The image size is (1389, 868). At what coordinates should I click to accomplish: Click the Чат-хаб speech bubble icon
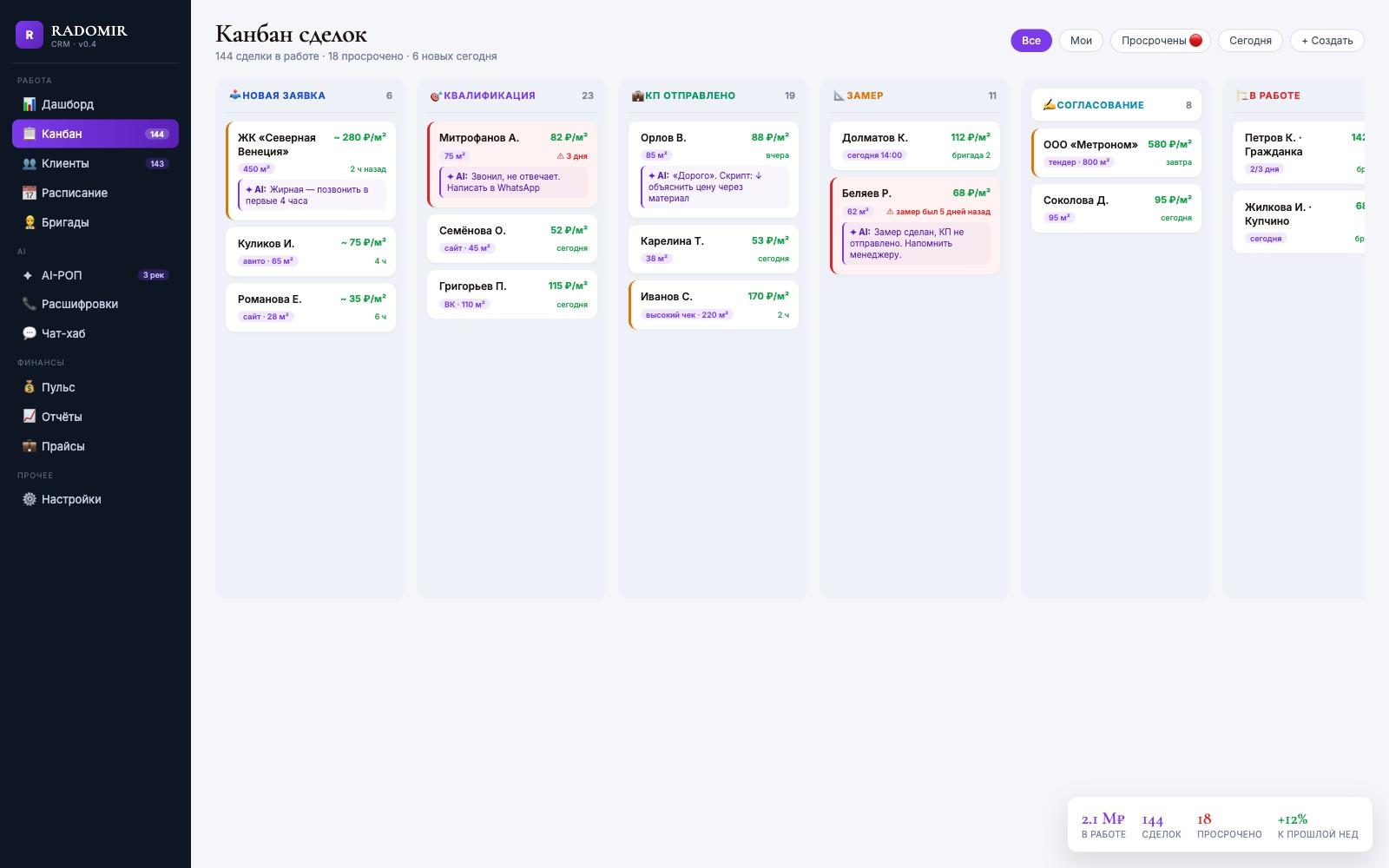(x=30, y=333)
